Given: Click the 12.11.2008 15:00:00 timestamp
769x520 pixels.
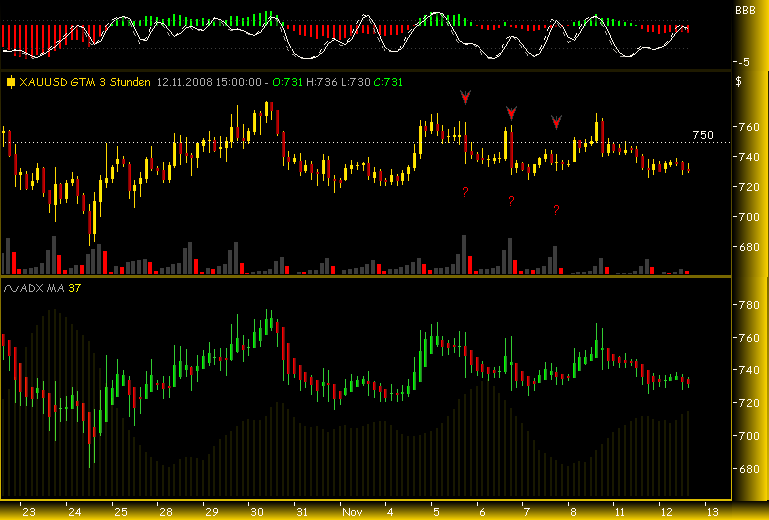Looking at the screenshot, I should coord(209,83).
